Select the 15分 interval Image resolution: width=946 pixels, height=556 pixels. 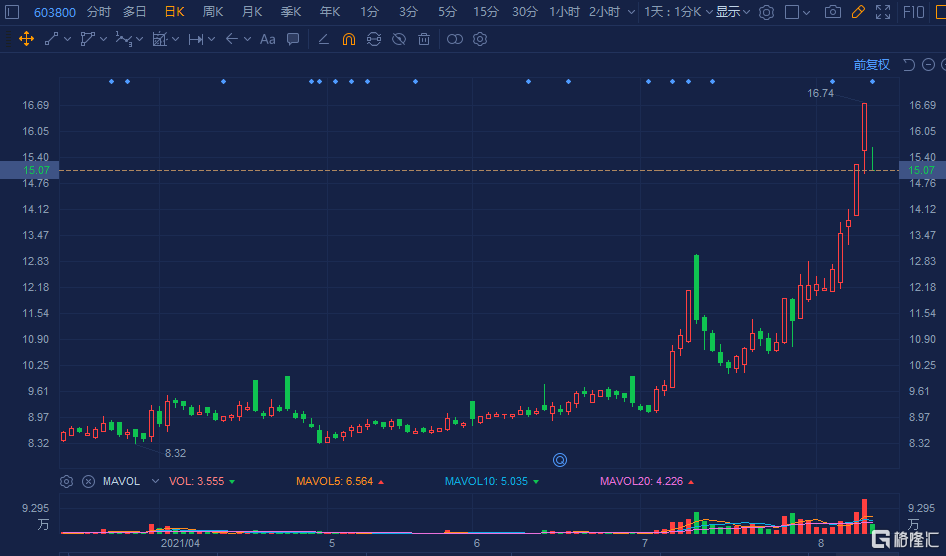coord(486,12)
